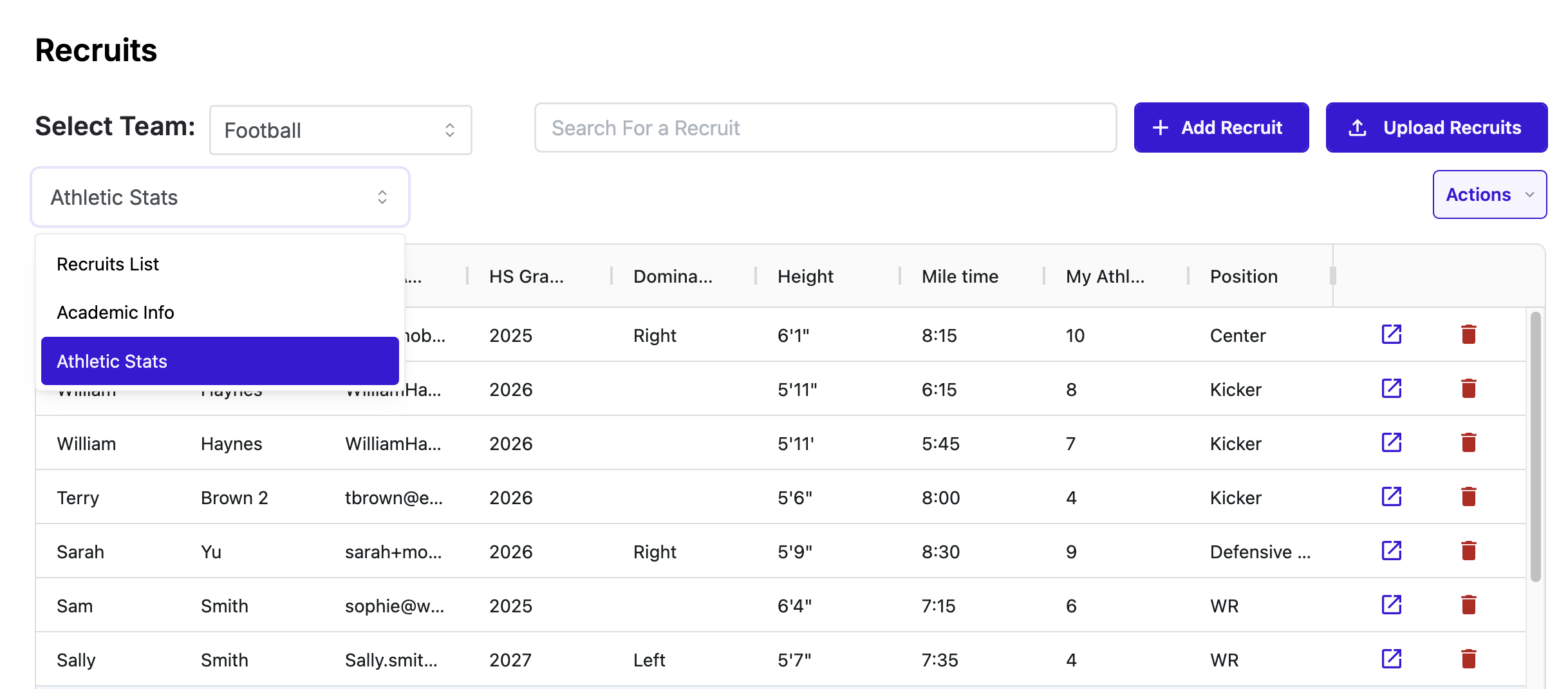Open edit icon for Terry Brown 2
Screen dimensions: 1568x689
point(1391,496)
